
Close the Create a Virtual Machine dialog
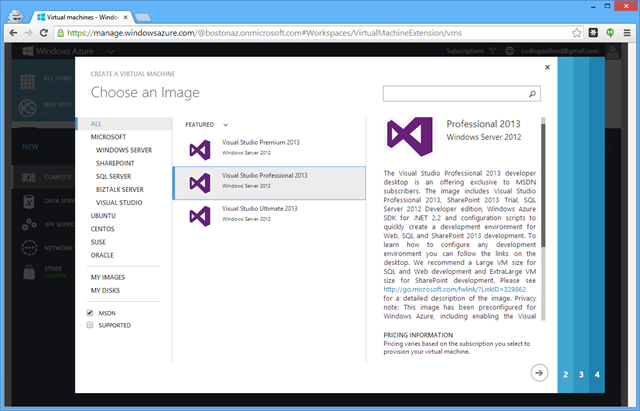point(547,68)
